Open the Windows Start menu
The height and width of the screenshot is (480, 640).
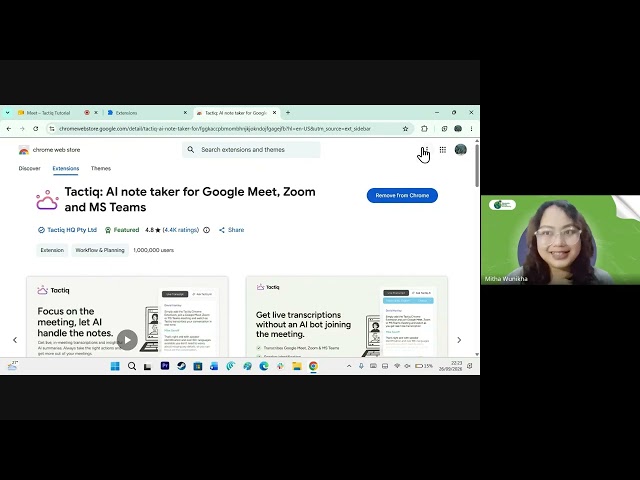pos(115,366)
